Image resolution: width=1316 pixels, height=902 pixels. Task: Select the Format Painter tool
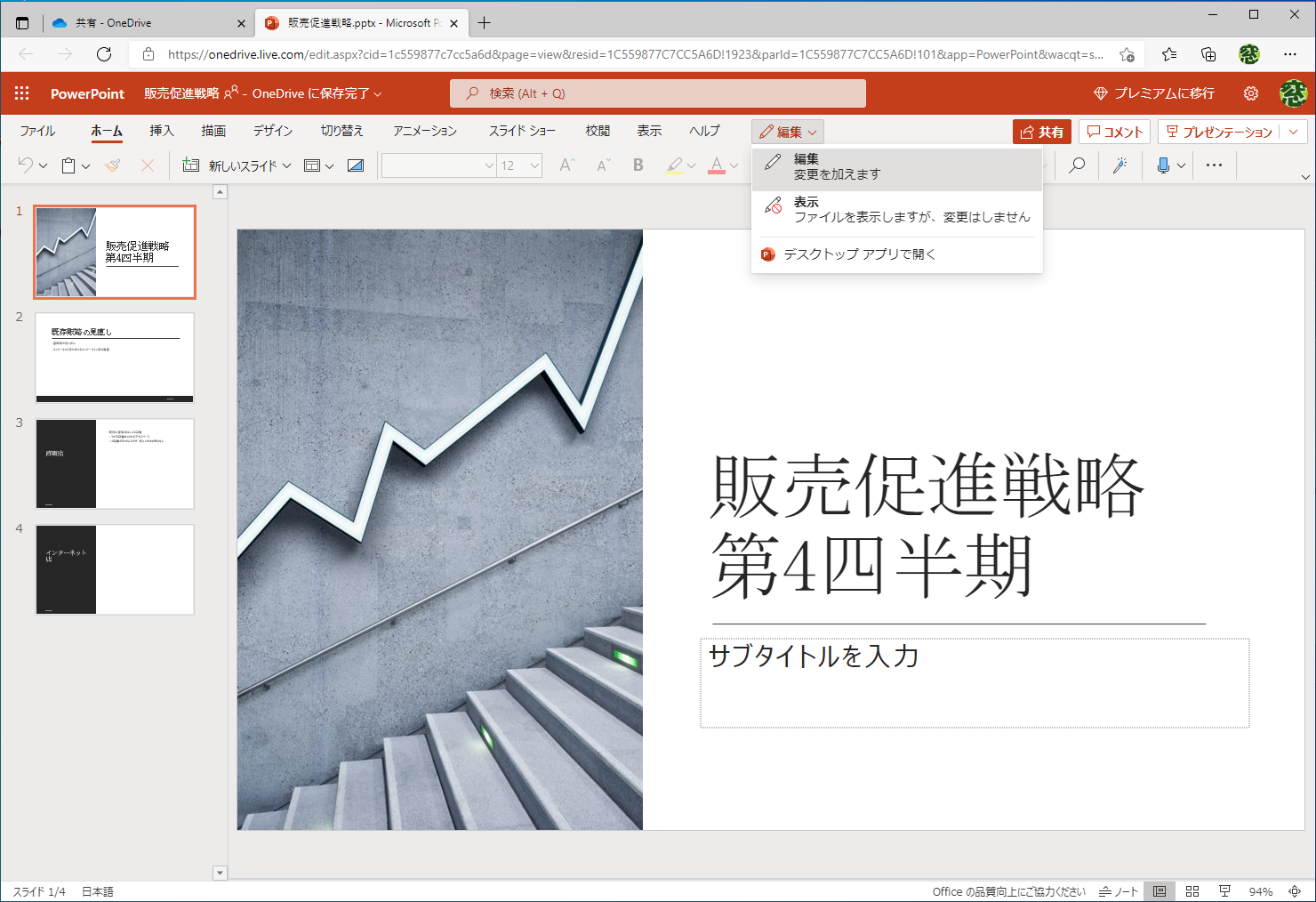[113, 165]
